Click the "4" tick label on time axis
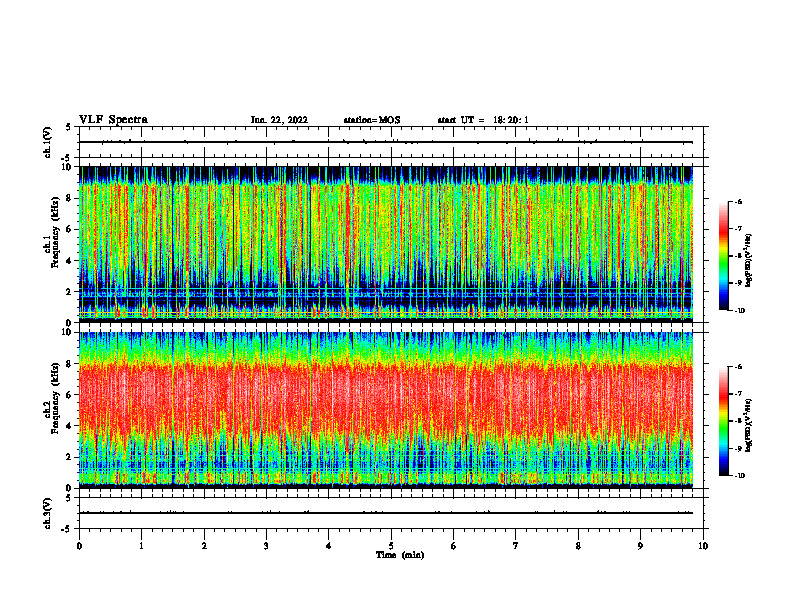Viewport: 792px width, 612px height. (329, 546)
